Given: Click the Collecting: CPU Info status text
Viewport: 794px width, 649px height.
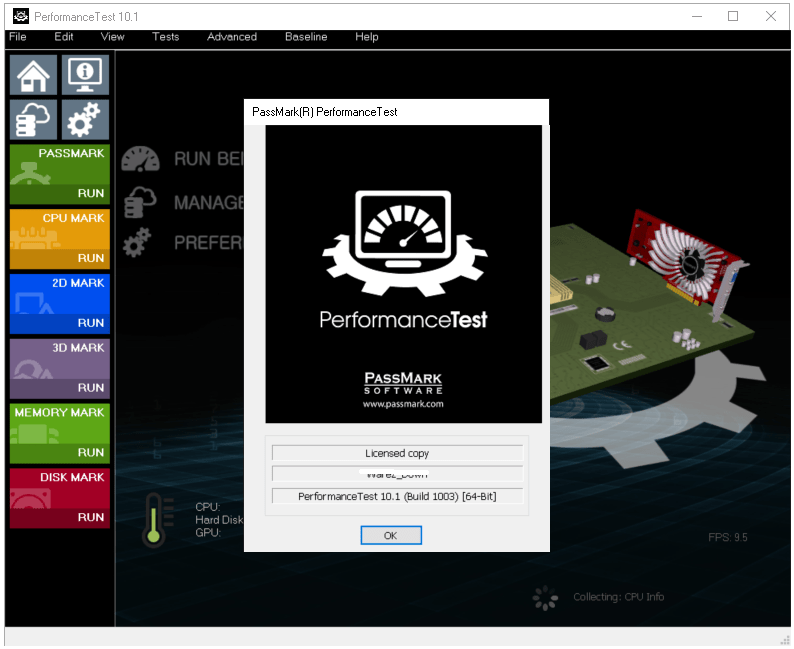Looking at the screenshot, I should [618, 597].
